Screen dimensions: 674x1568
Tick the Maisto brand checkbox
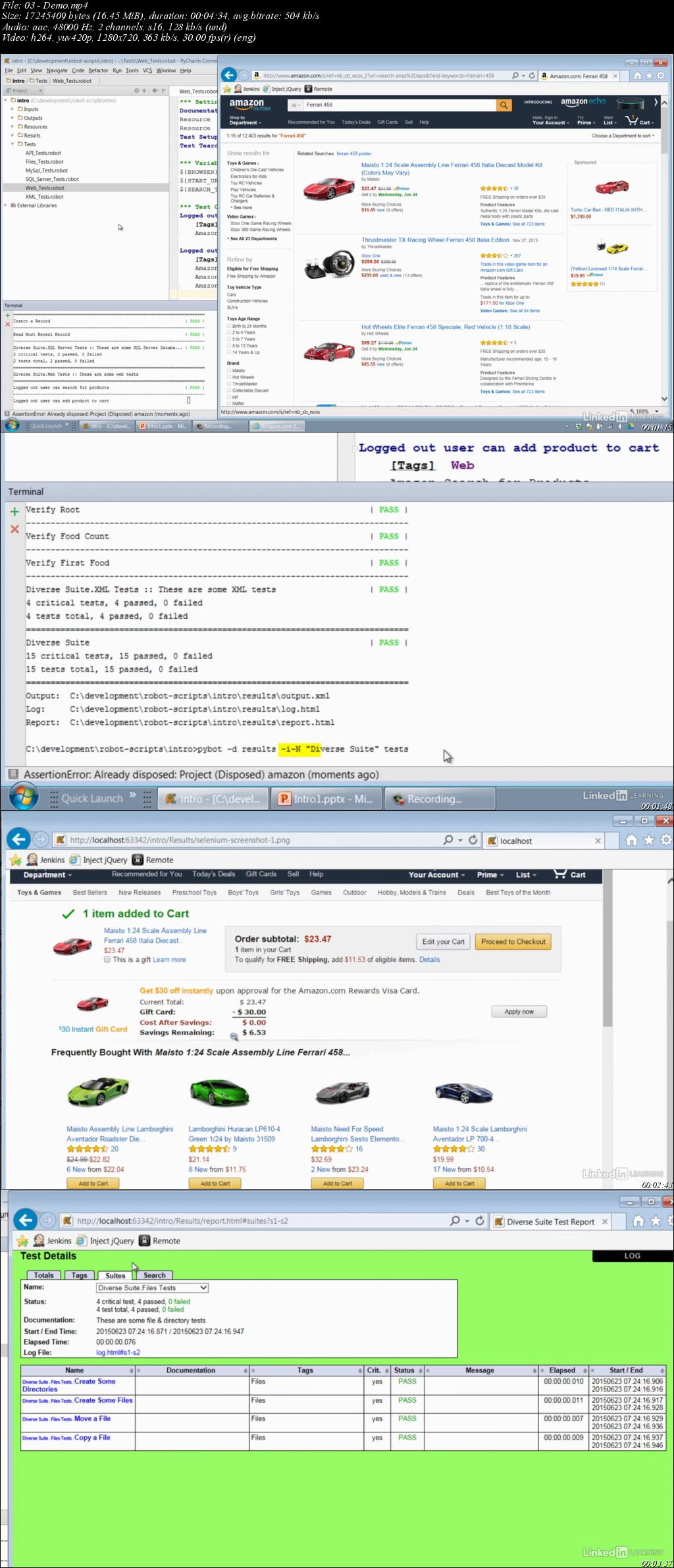click(x=229, y=371)
